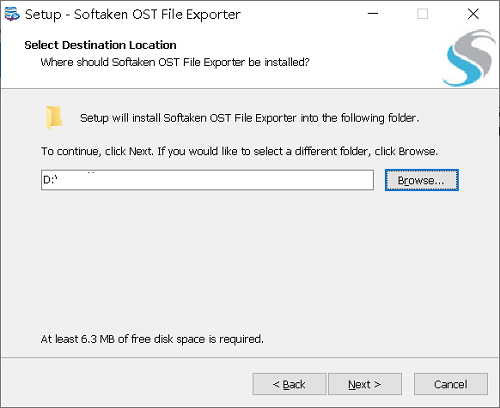Click the 'To continue, click Next' instruction text

point(239,151)
